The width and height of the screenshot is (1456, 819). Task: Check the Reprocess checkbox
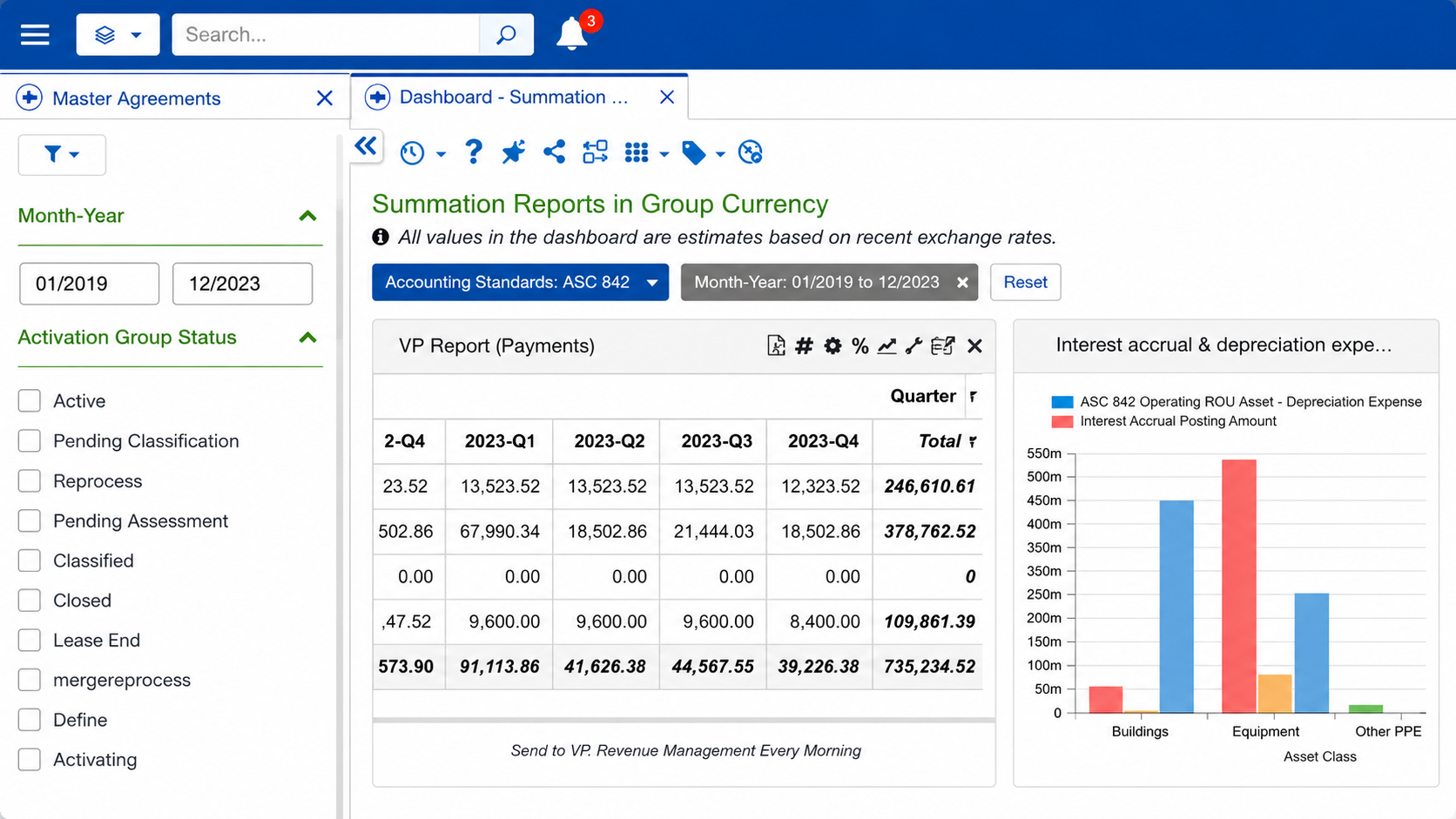tap(30, 481)
